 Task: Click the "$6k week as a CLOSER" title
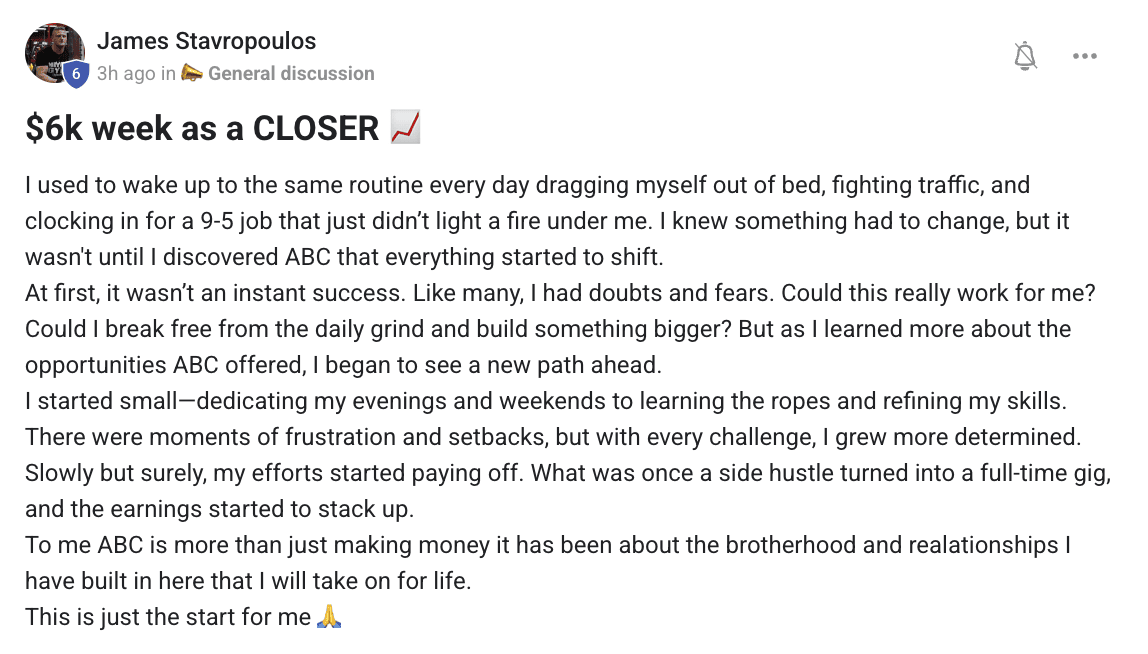click(x=202, y=128)
